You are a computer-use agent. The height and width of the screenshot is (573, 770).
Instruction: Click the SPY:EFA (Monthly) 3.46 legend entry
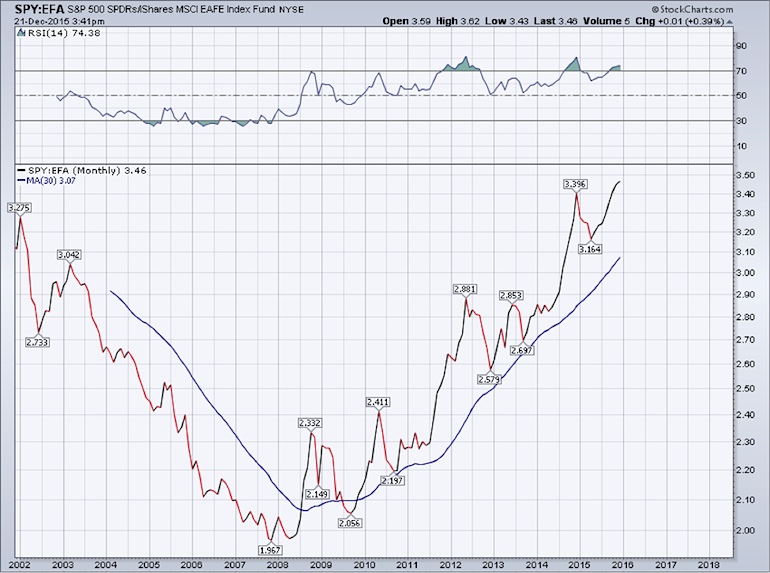82,170
